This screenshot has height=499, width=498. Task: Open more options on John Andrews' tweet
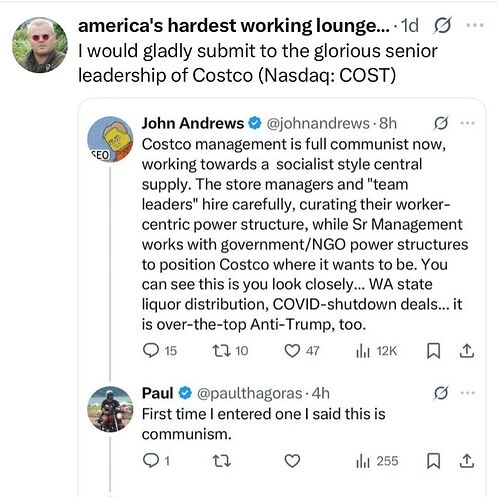pyautogui.click(x=467, y=123)
